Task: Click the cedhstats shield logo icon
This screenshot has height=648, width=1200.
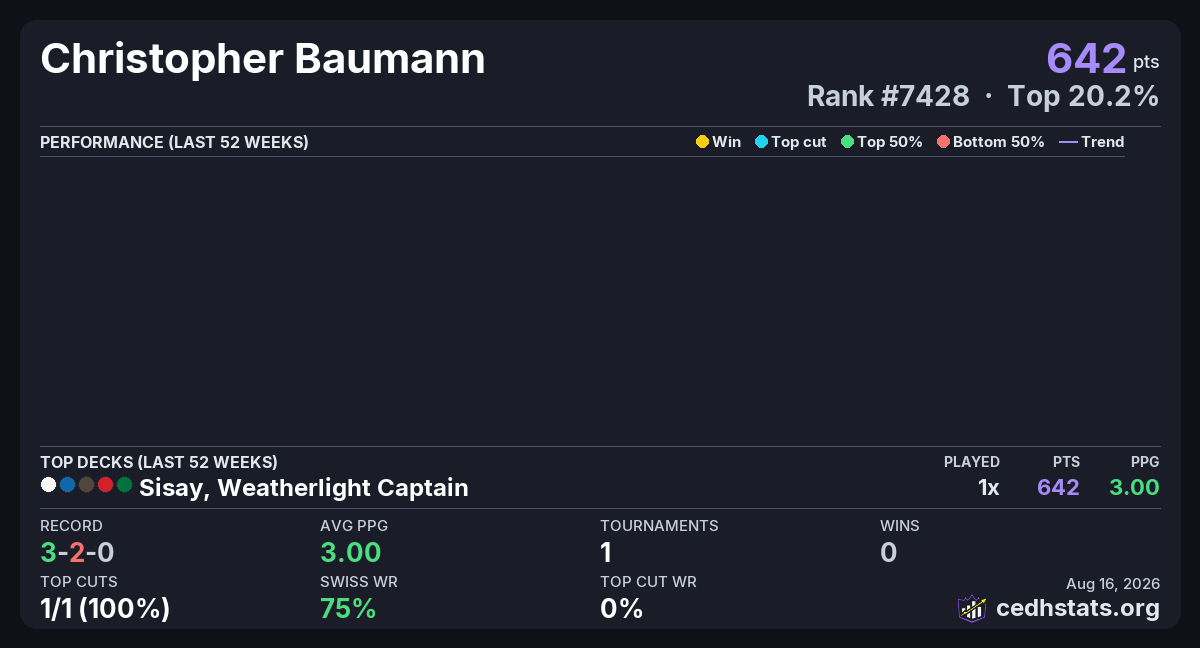Action: 972,608
